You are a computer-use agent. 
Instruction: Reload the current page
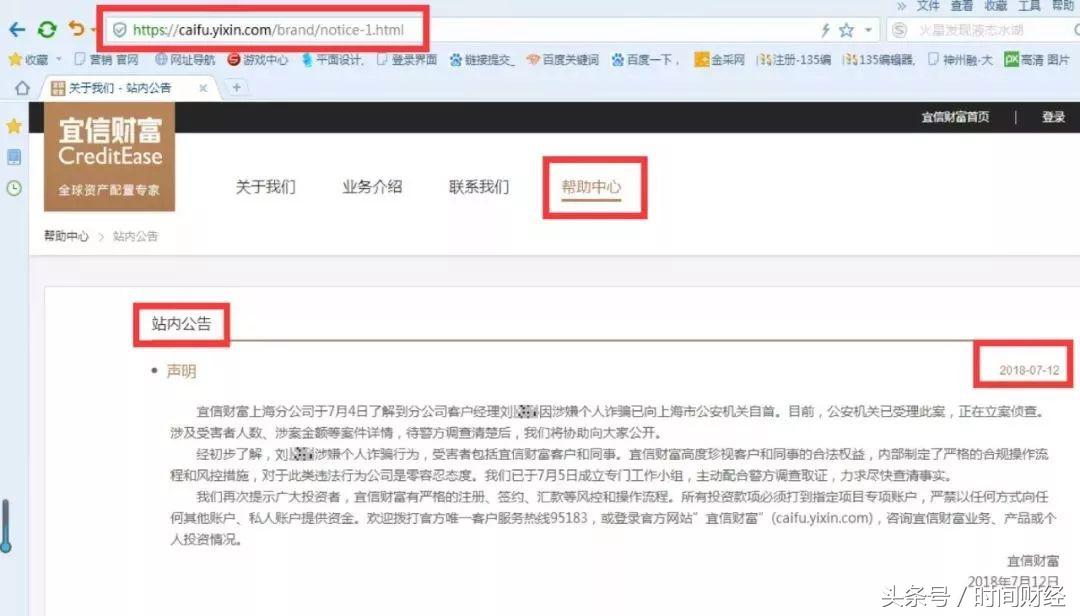[x=46, y=29]
